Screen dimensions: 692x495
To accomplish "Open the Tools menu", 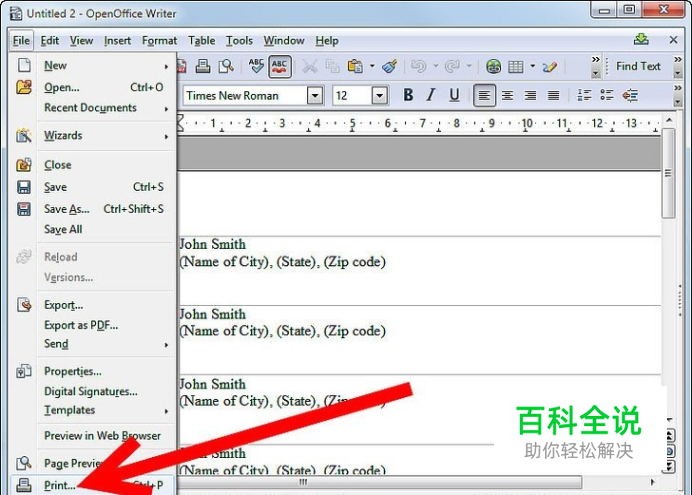I will click(239, 41).
